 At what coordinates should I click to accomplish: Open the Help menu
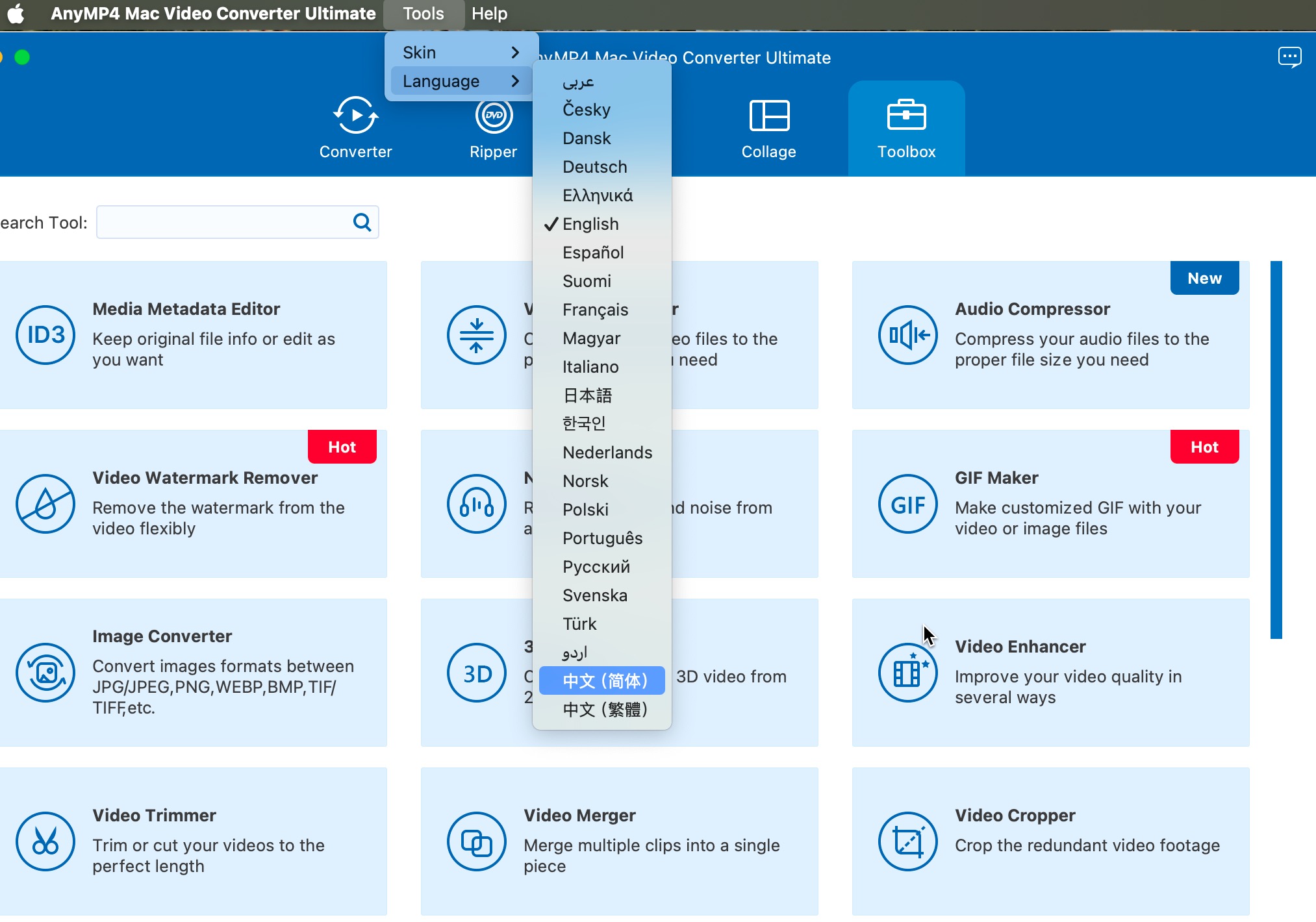point(489,14)
